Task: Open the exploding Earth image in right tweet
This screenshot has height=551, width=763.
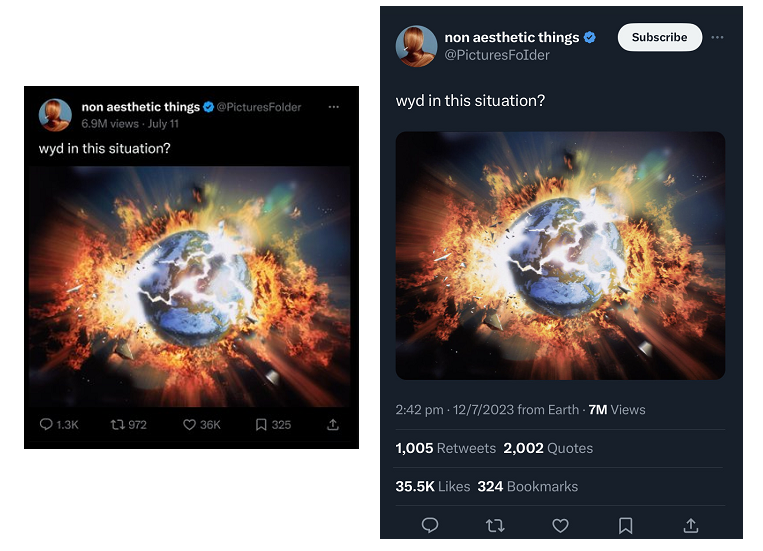Action: click(560, 256)
